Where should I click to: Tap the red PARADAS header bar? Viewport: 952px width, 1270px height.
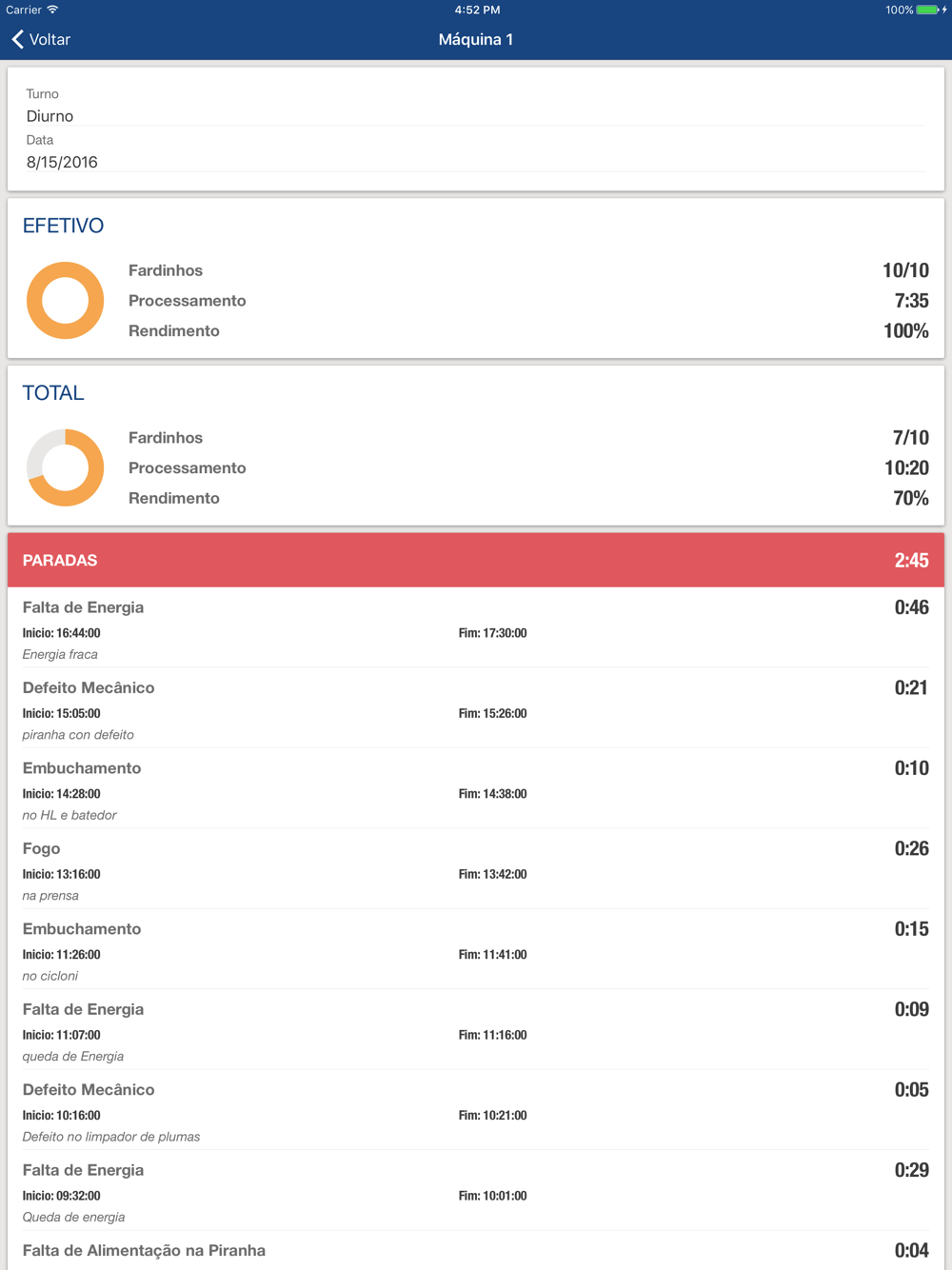[476, 560]
